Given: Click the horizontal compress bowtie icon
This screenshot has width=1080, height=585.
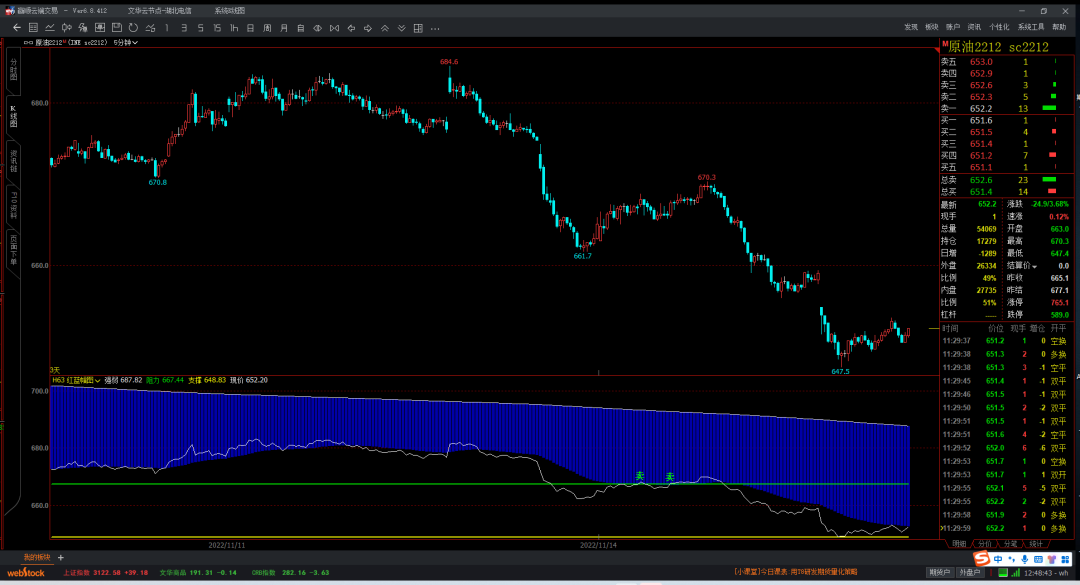Looking at the screenshot, I should click(x=334, y=28).
